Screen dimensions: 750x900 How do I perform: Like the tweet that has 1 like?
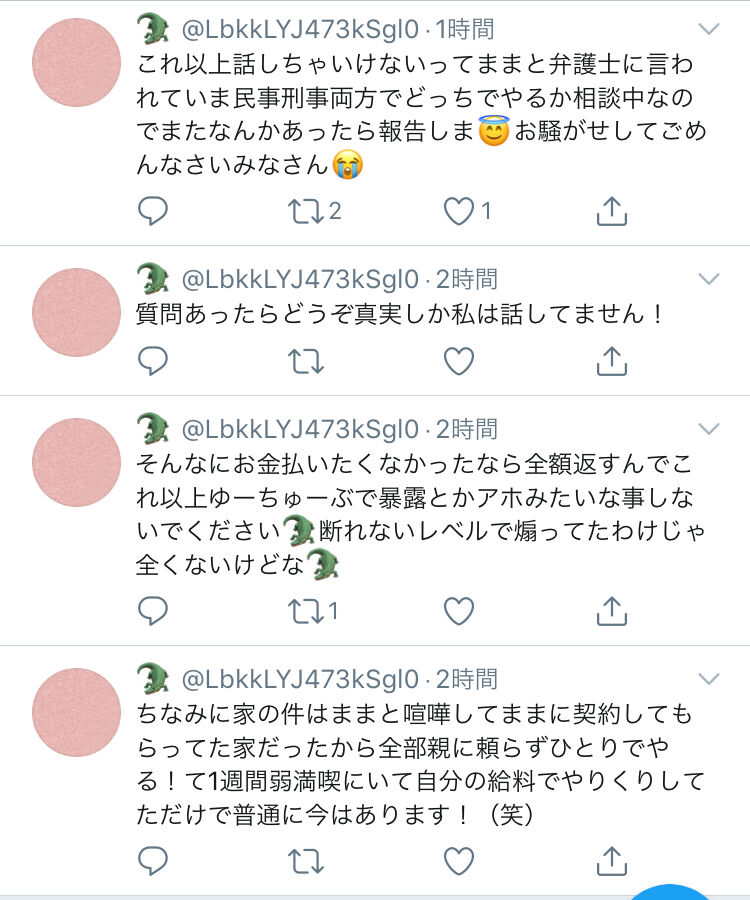point(459,211)
